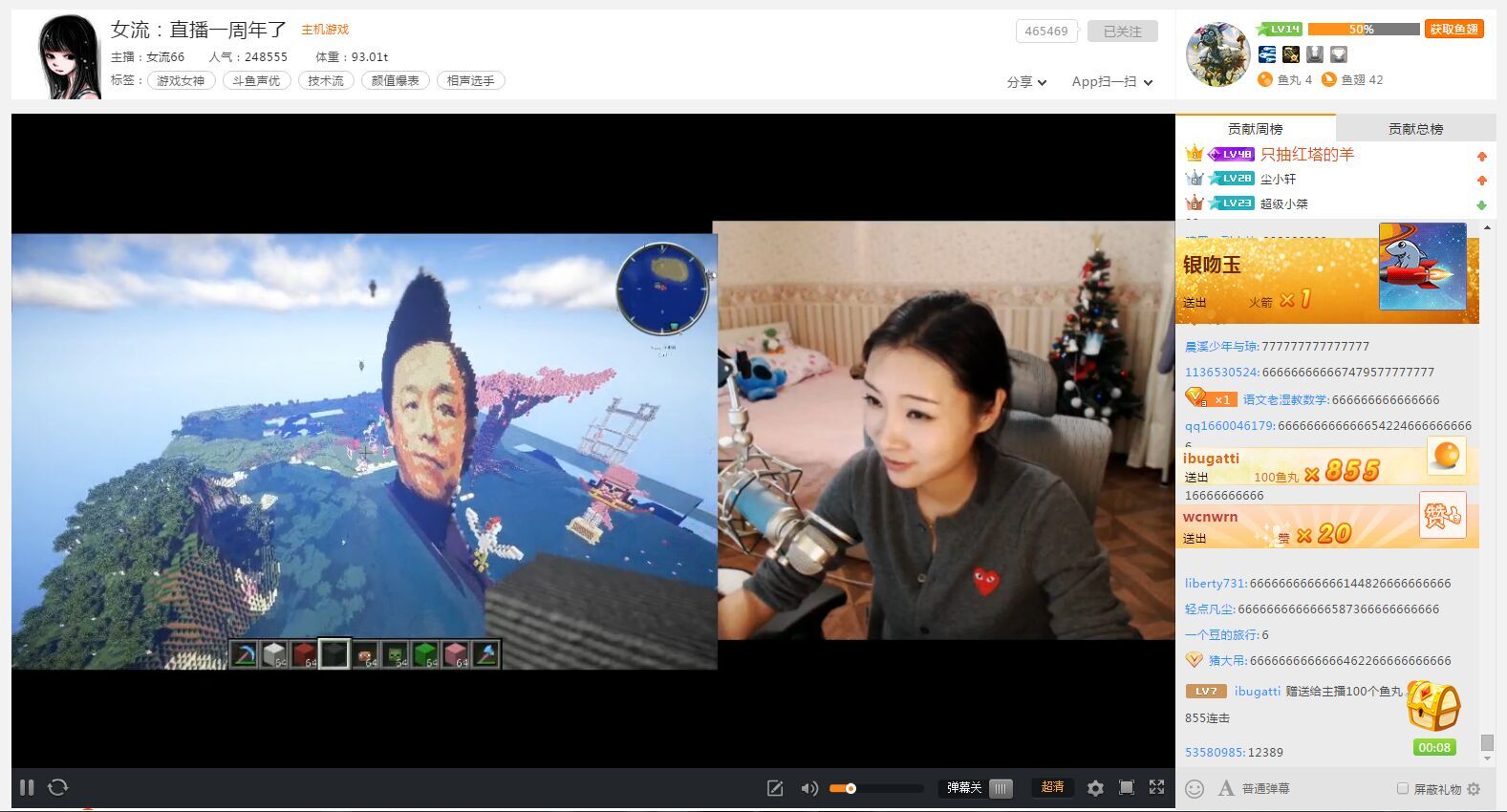Click the streamer's avatar image
The height and width of the screenshot is (812, 1507).
click(70, 56)
